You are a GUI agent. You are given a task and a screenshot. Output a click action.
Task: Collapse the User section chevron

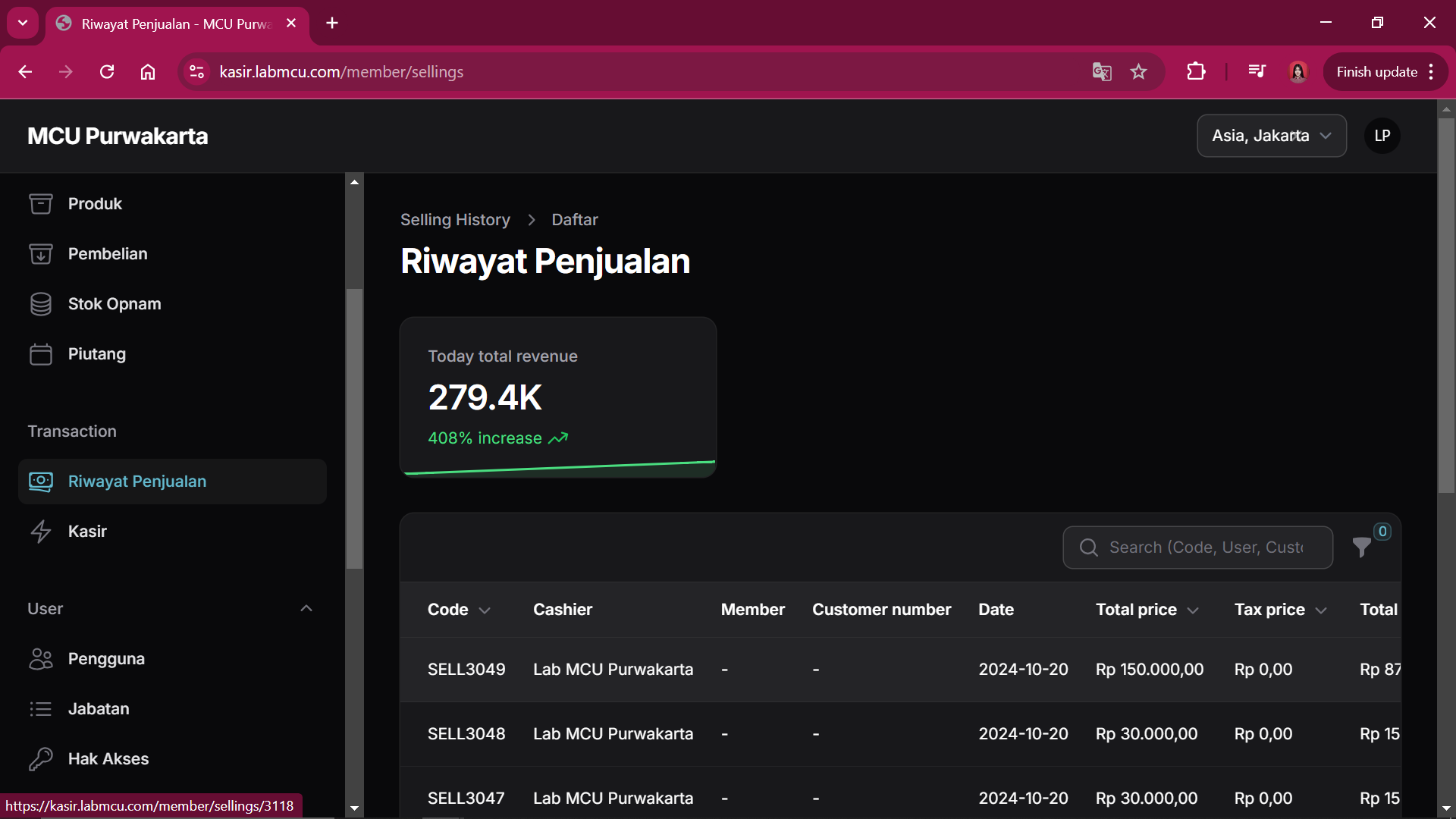tap(306, 609)
